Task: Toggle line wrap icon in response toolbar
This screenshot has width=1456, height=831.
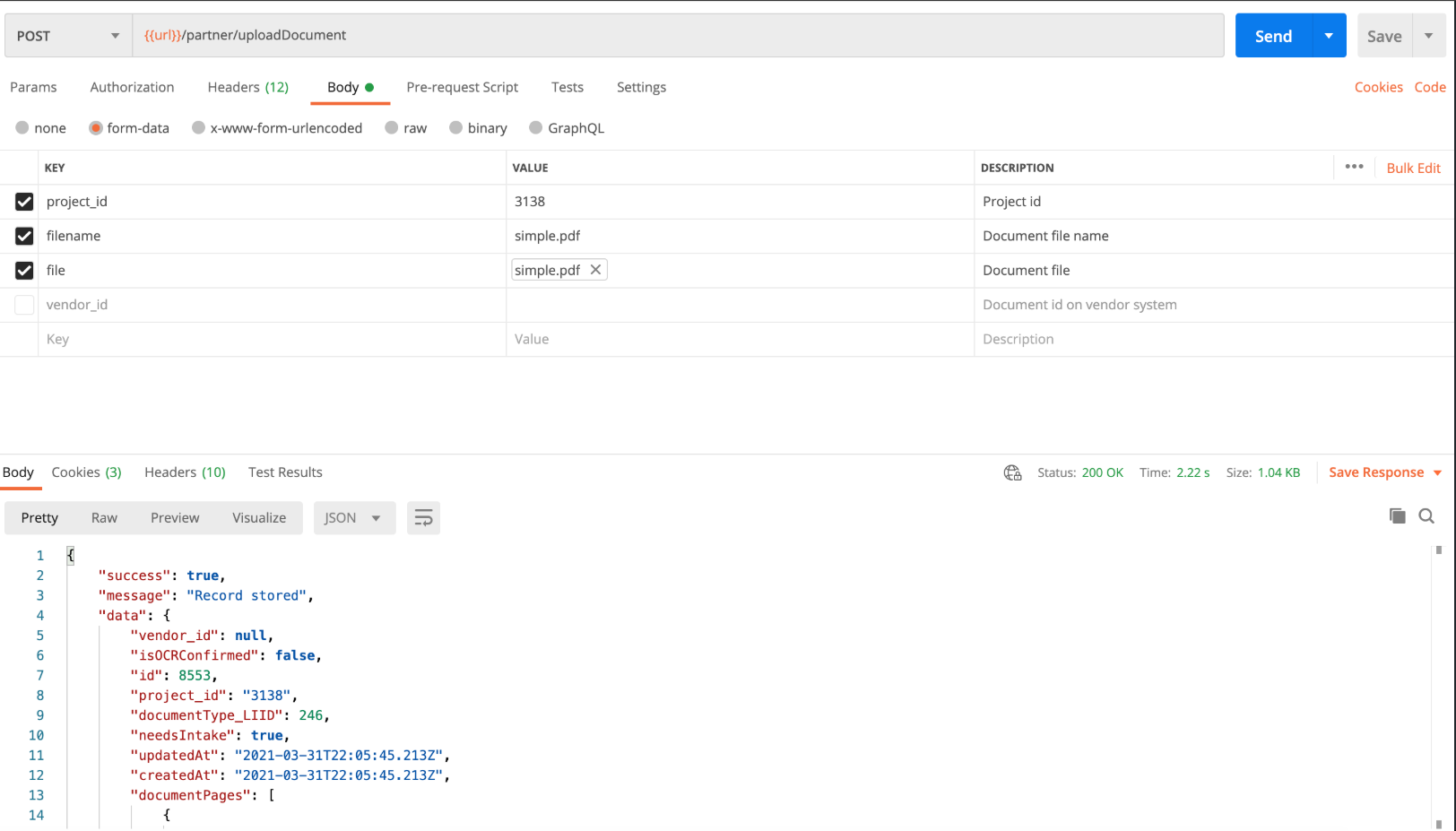Action: tap(423, 518)
